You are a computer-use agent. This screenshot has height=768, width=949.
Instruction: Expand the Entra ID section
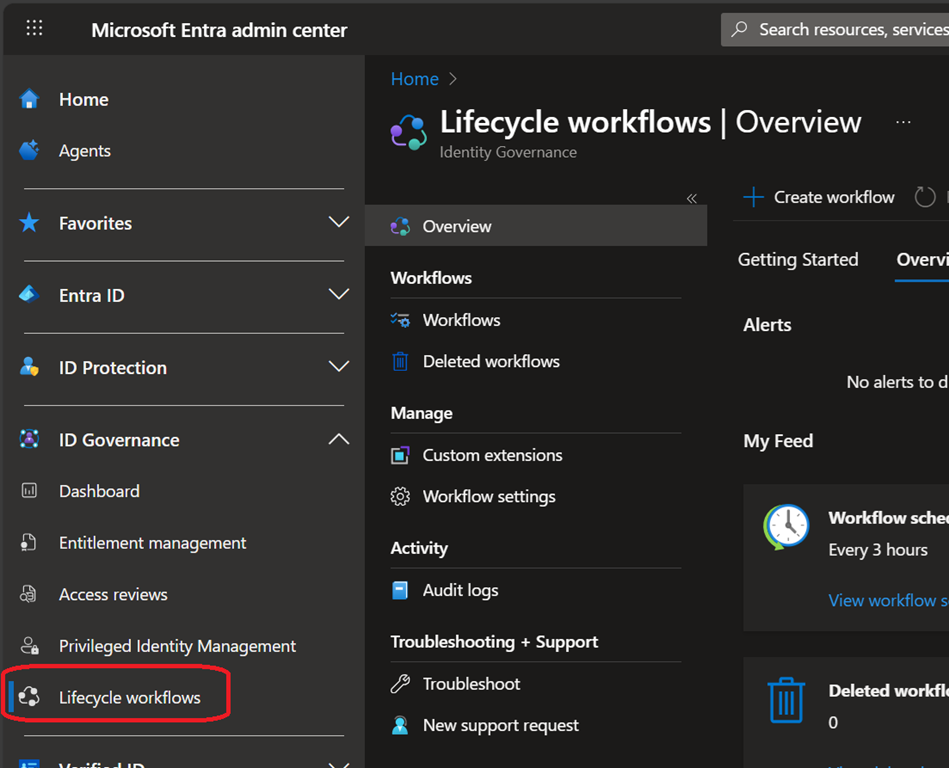point(338,295)
